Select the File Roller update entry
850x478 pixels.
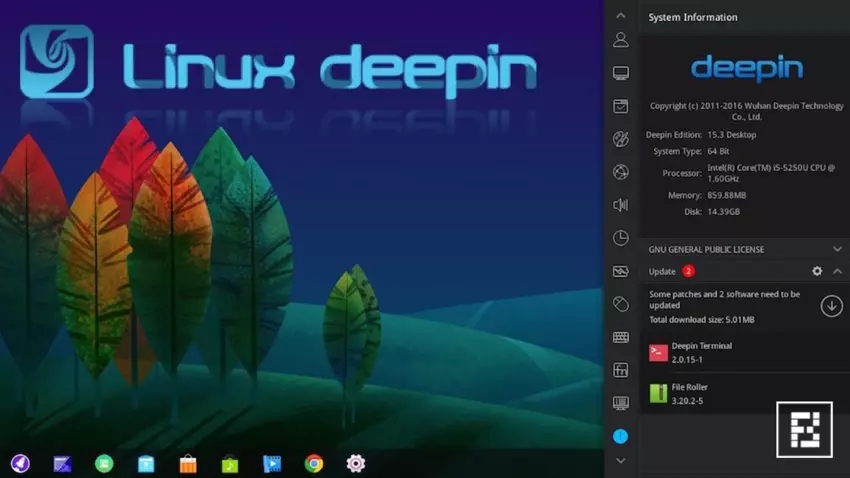(700, 393)
